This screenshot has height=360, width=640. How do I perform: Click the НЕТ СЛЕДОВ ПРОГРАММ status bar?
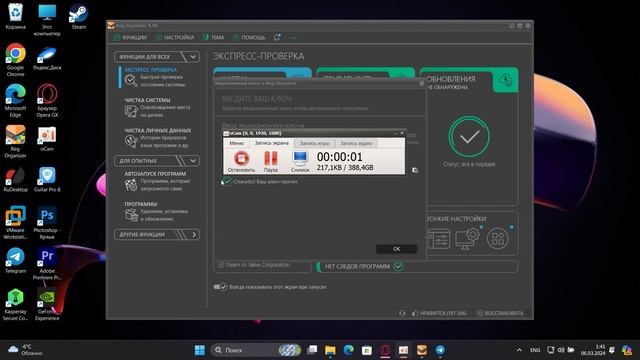pos(418,267)
